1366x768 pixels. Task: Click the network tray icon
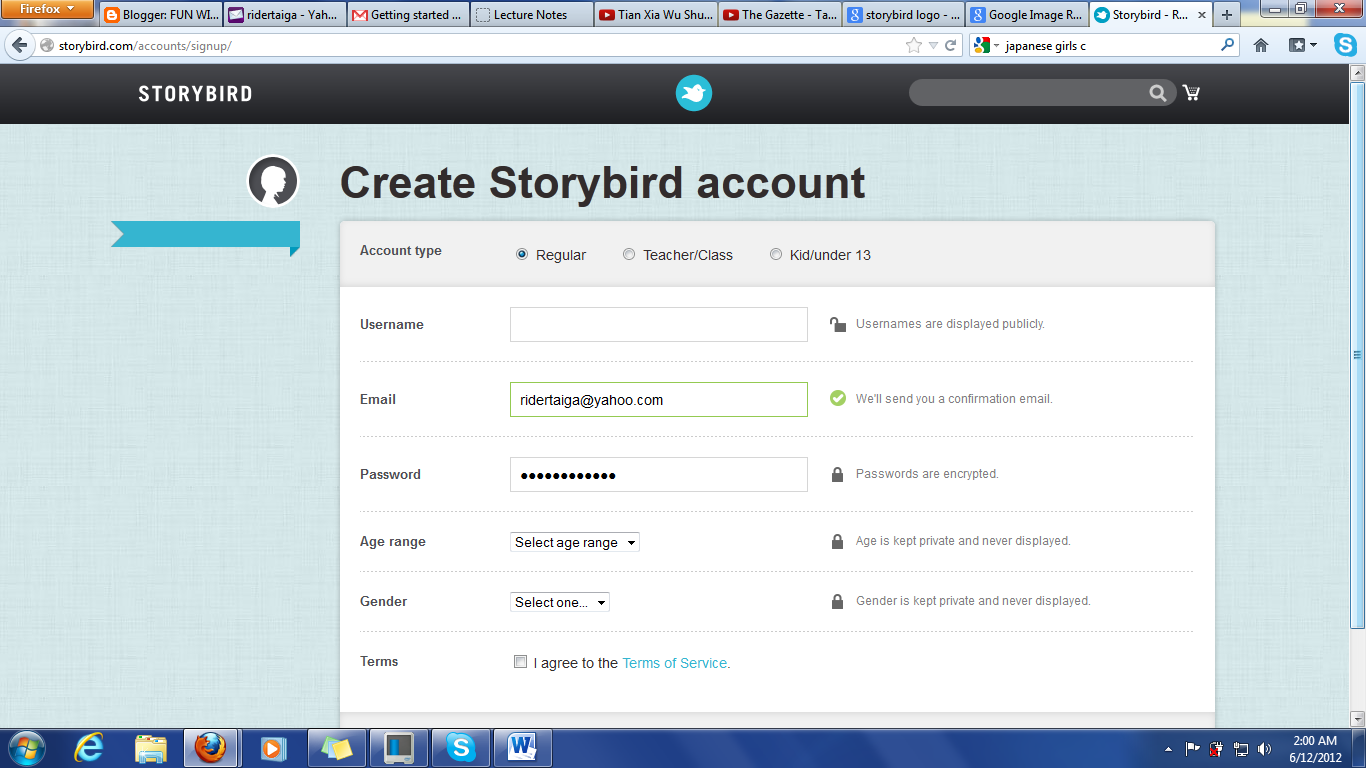click(x=1240, y=748)
